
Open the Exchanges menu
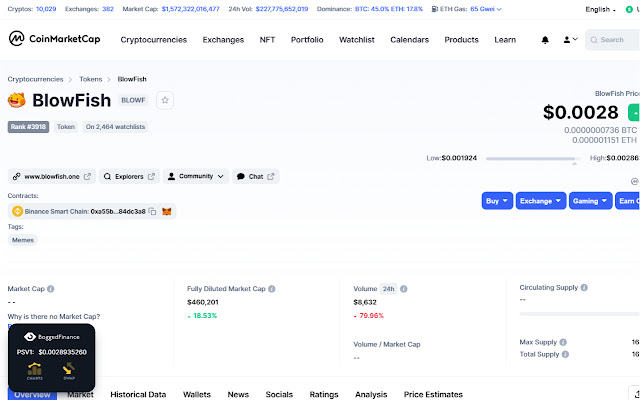(223, 40)
